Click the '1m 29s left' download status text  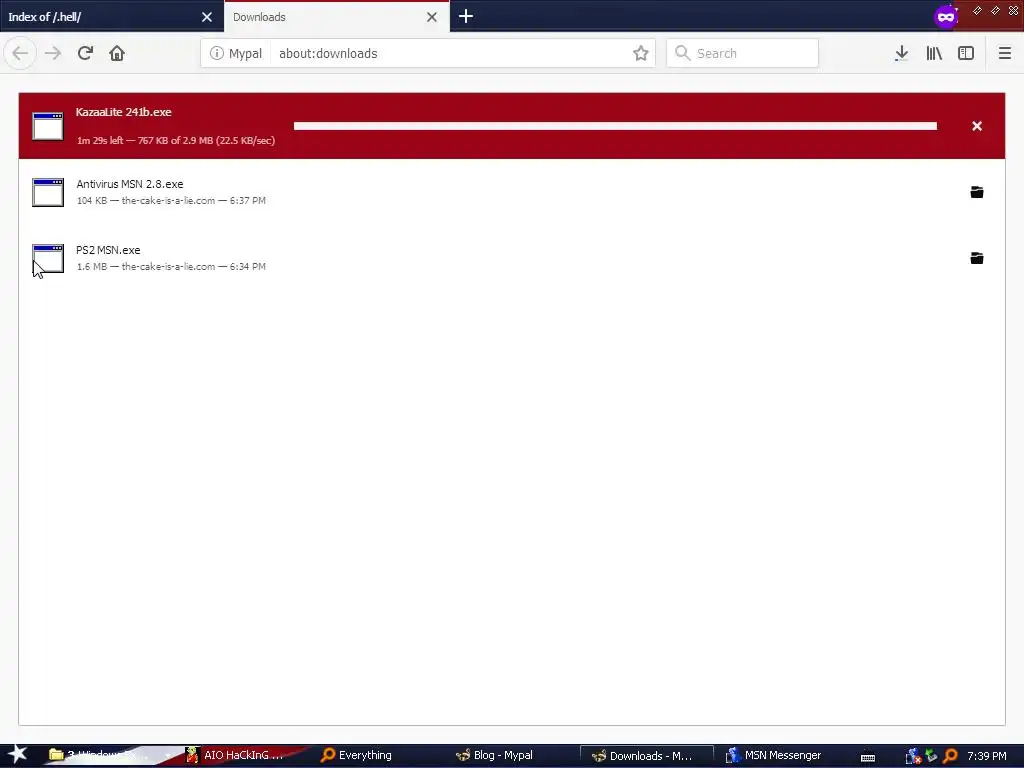click(176, 140)
